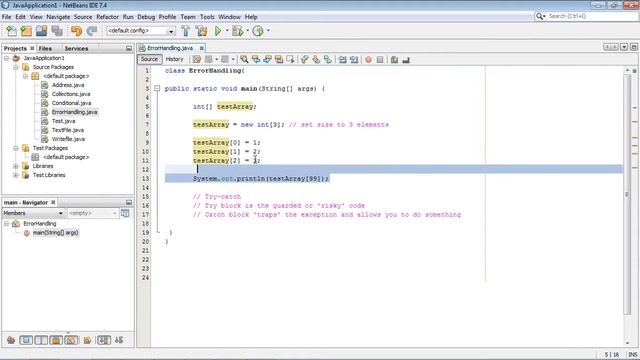Toggle Show Static Members in Navigator

[41, 340]
